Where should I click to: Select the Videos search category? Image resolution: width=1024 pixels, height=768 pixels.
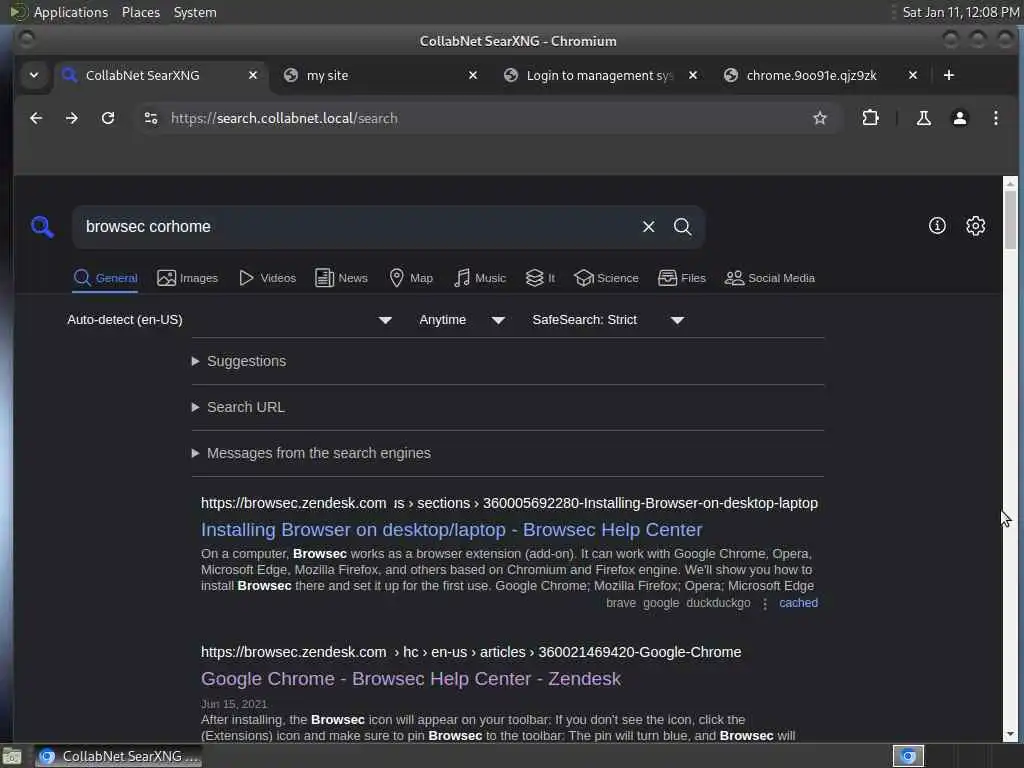[x=267, y=278]
